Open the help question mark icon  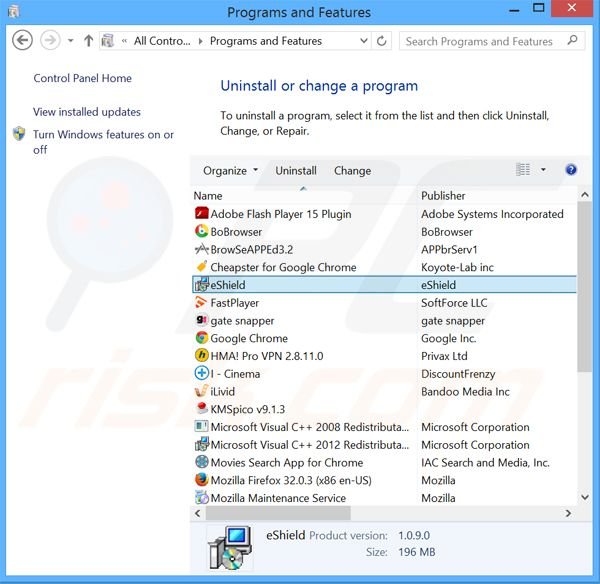(571, 170)
